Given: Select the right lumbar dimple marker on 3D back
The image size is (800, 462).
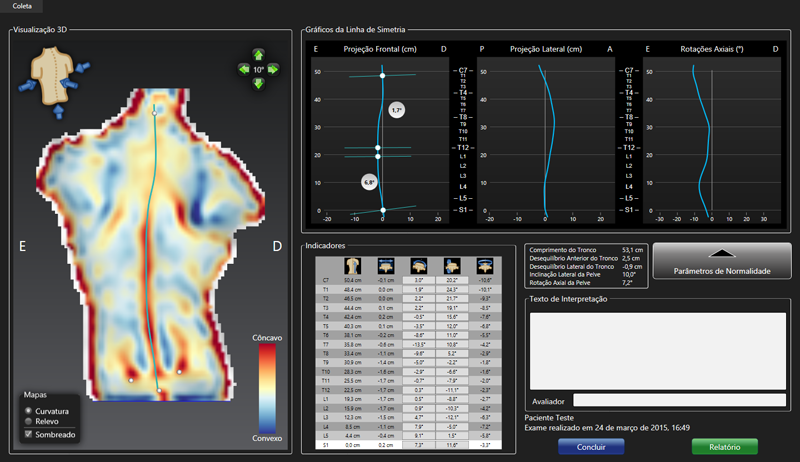Looking at the screenshot, I should [x=179, y=372].
